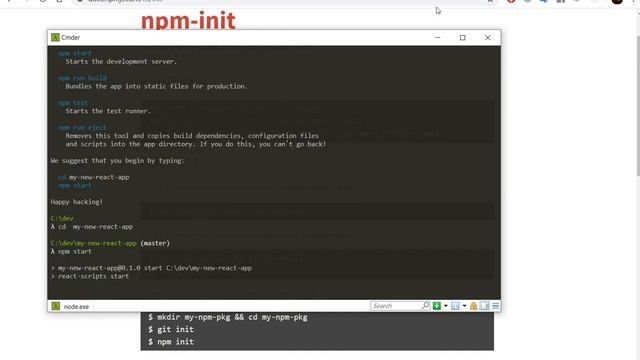This screenshot has height=360, width=640.
Task: Click 'Starts the development server.' text
Action: [121, 62]
